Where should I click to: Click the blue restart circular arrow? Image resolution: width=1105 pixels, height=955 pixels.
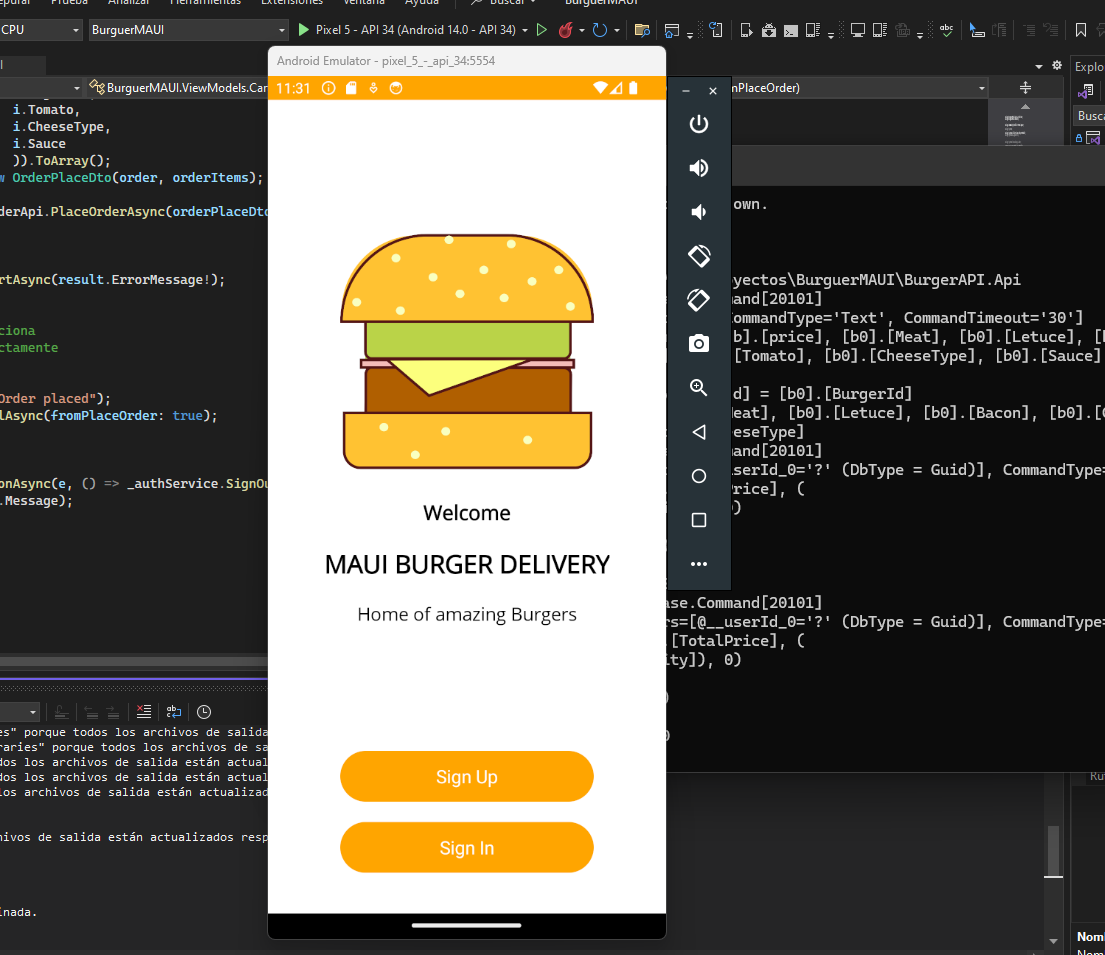(x=600, y=30)
